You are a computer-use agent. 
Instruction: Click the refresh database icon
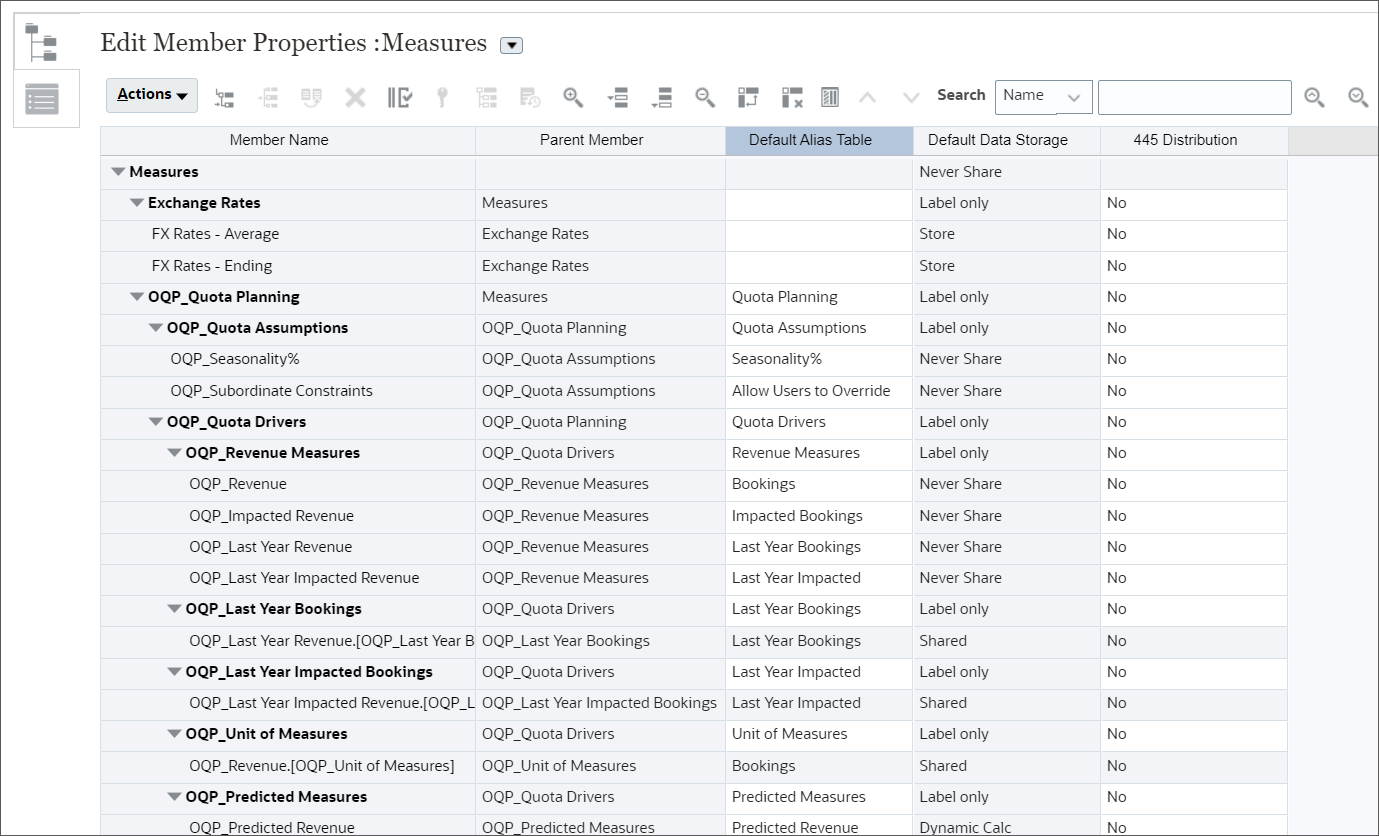point(528,97)
